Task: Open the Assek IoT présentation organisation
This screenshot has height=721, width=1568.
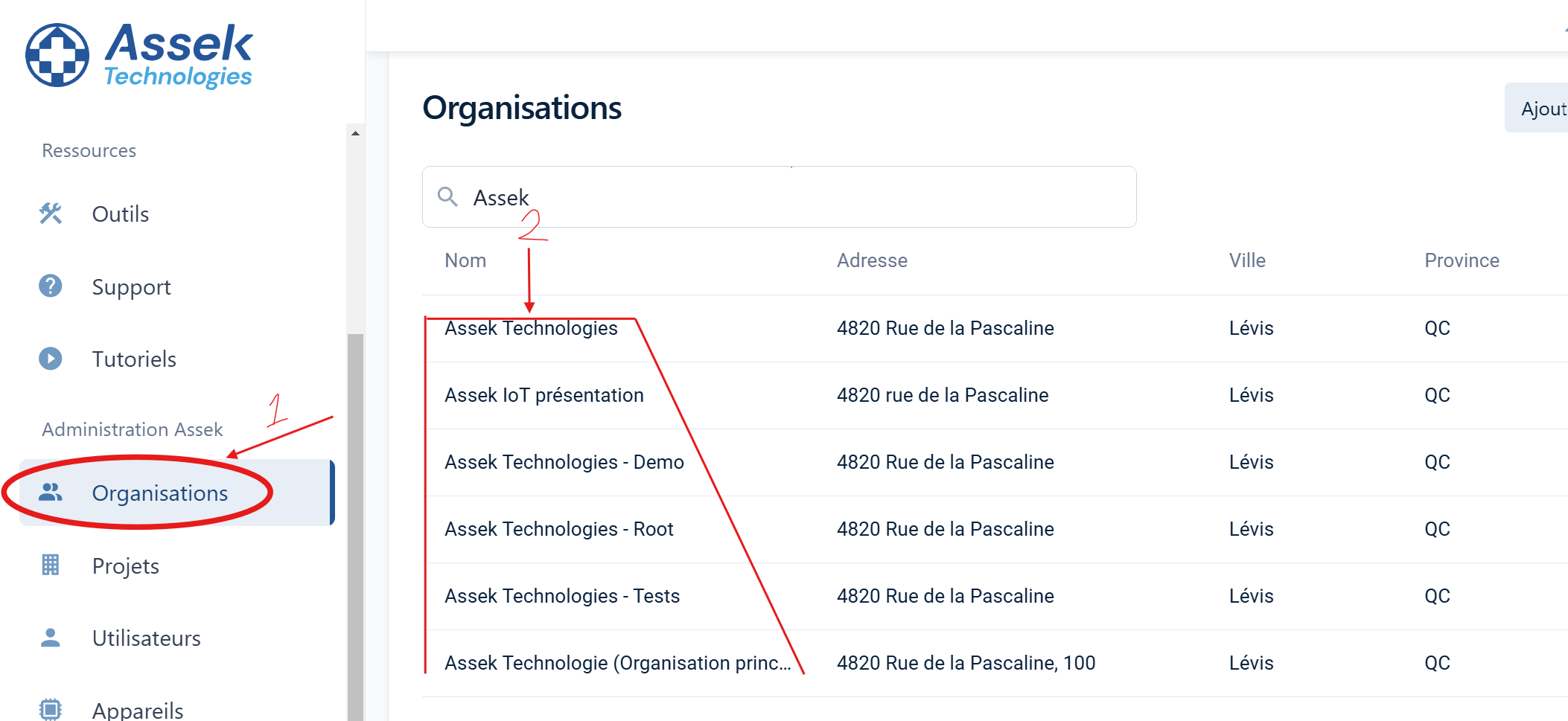Action: tap(544, 395)
